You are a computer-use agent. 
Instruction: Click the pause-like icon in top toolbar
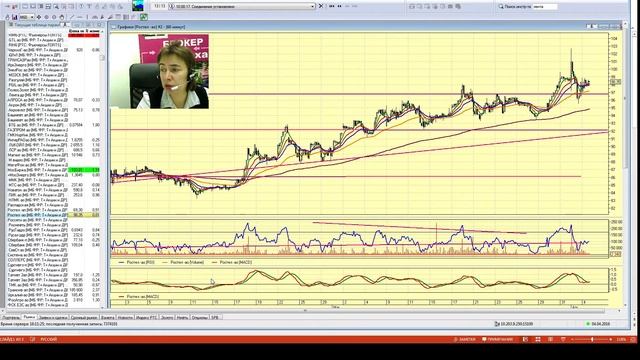coord(340,6)
